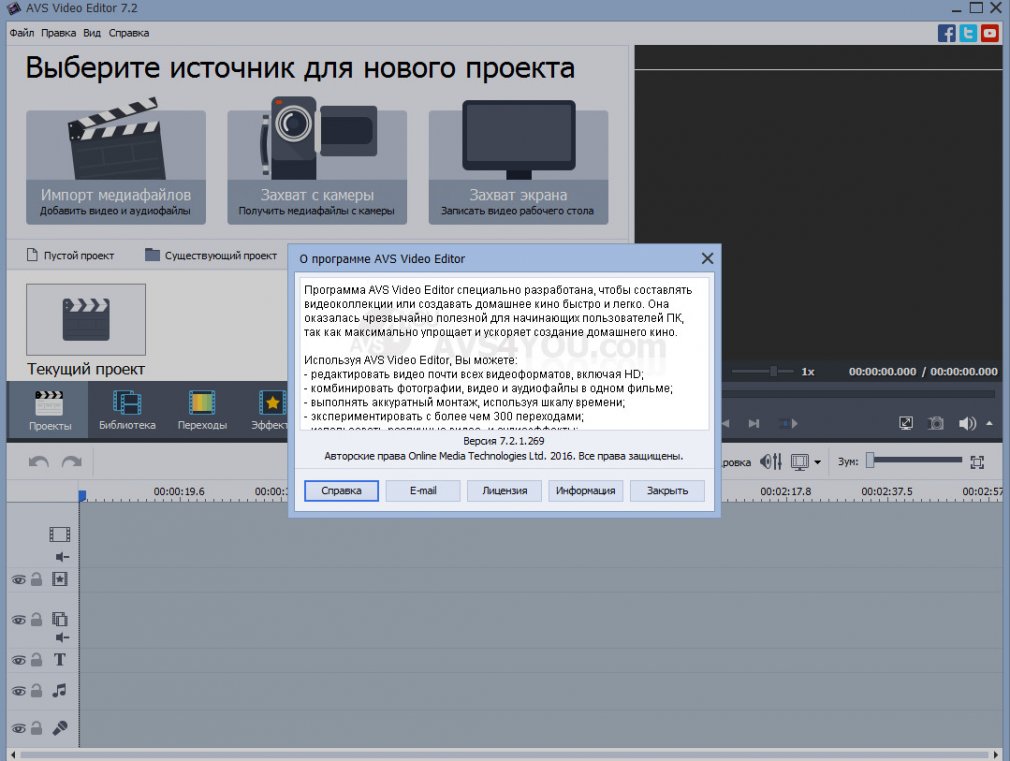Create a new project via Пустой проект
This screenshot has height=761, width=1010.
pos(70,255)
